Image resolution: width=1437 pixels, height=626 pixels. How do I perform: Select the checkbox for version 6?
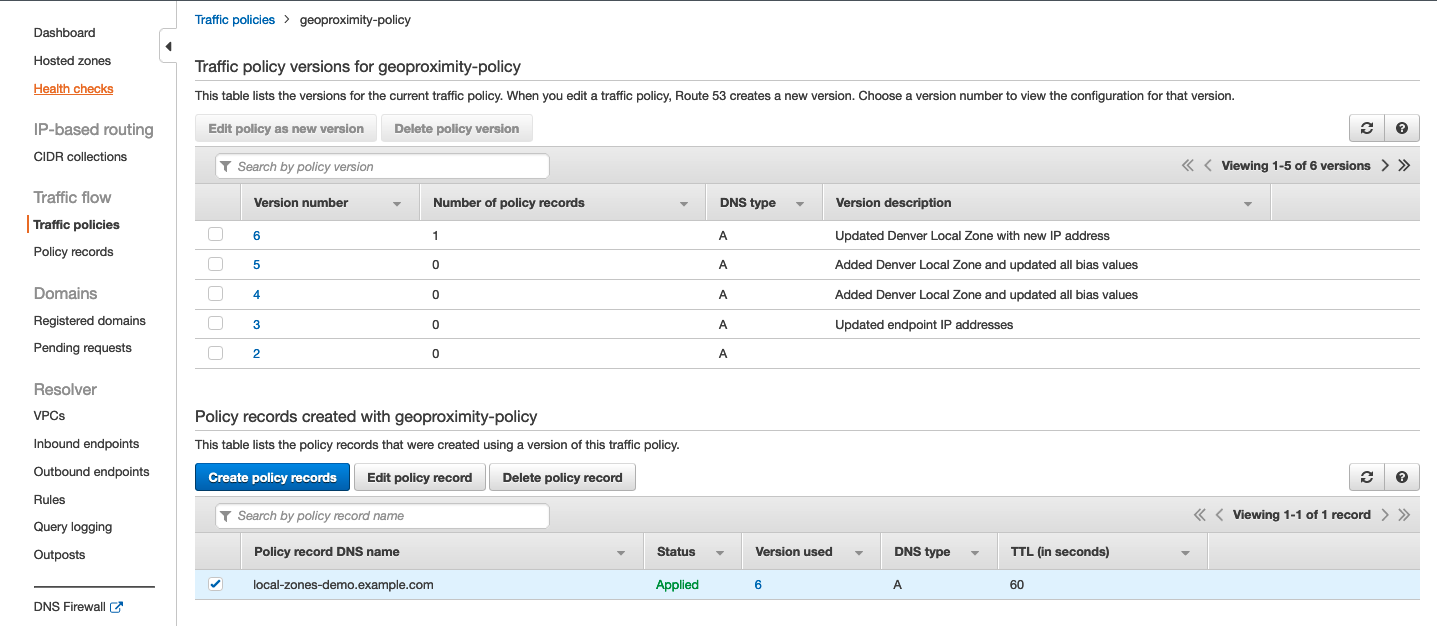(215, 234)
